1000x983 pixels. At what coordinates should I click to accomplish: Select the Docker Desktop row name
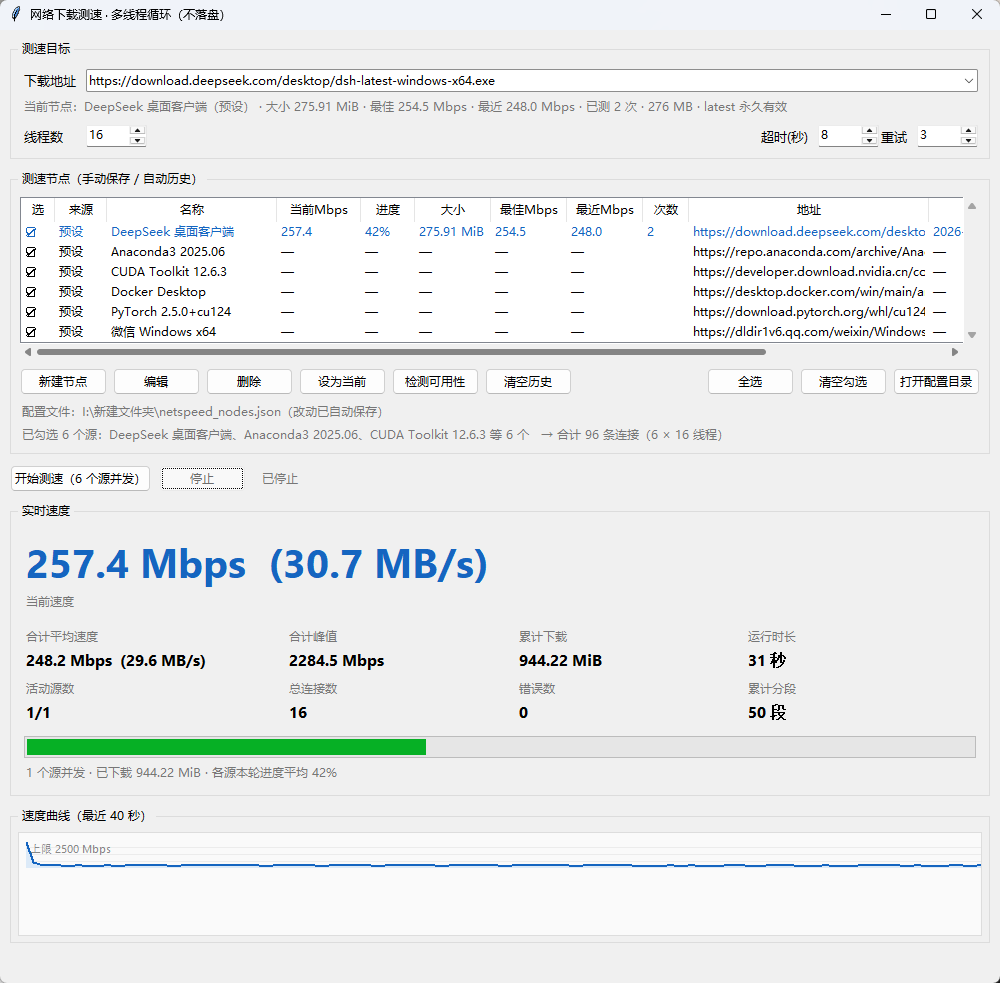[x=158, y=292]
